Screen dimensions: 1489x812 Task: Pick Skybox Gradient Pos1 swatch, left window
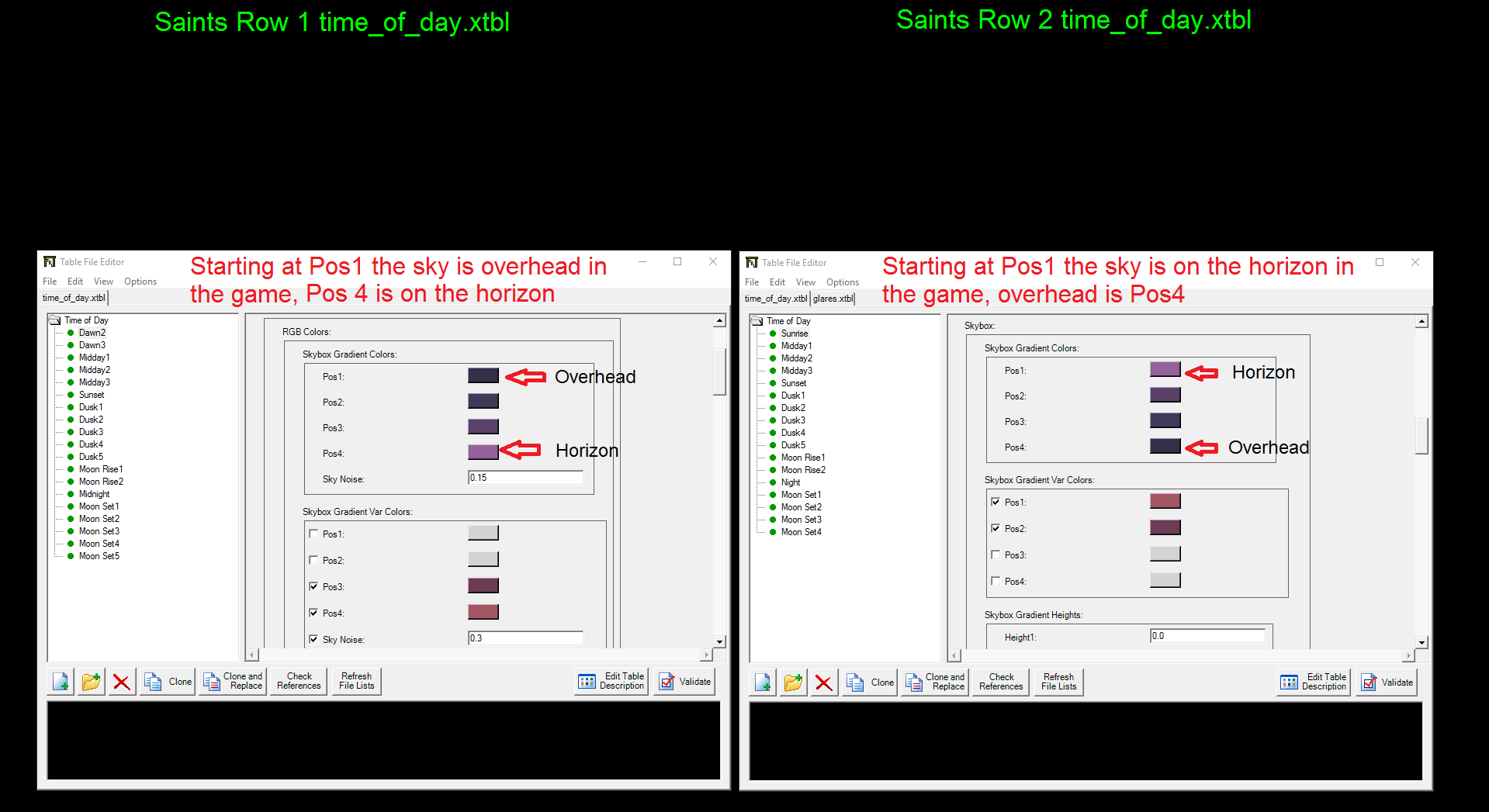click(483, 375)
